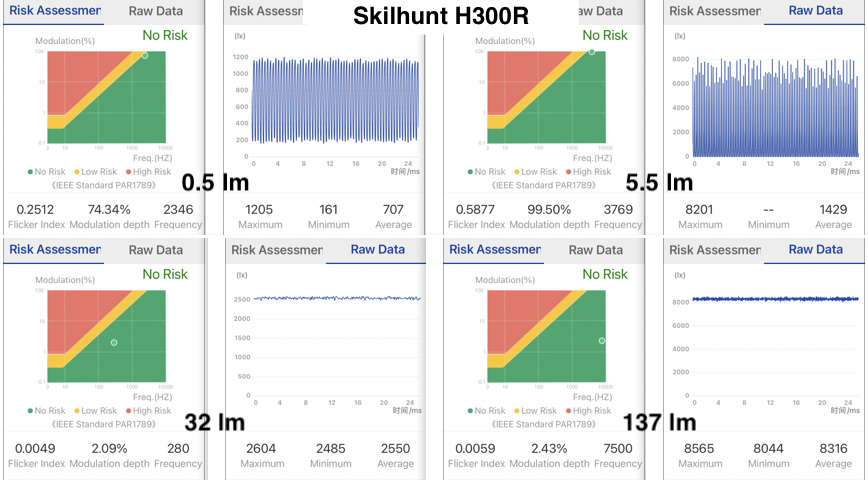Select Flicker Index value 0.2512

(x=35, y=208)
